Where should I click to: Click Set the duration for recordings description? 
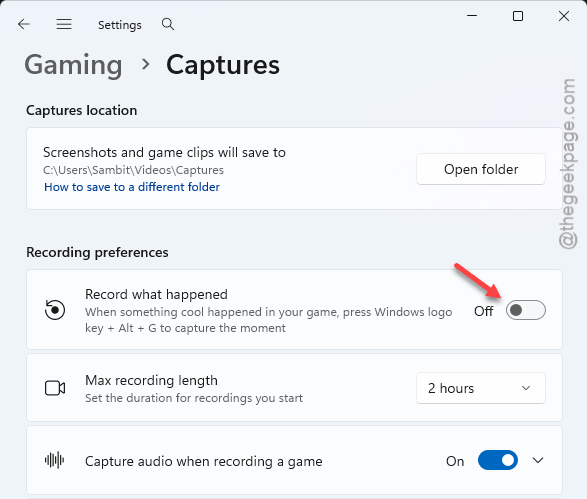tap(194, 398)
